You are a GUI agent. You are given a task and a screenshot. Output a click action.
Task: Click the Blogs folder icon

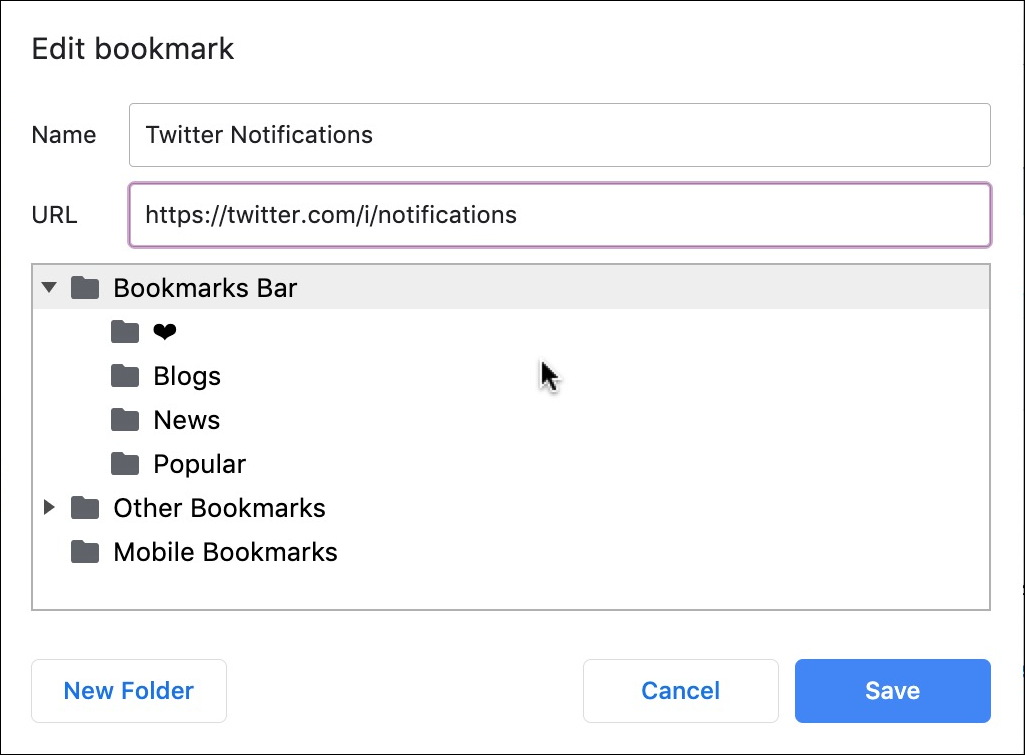tap(125, 376)
